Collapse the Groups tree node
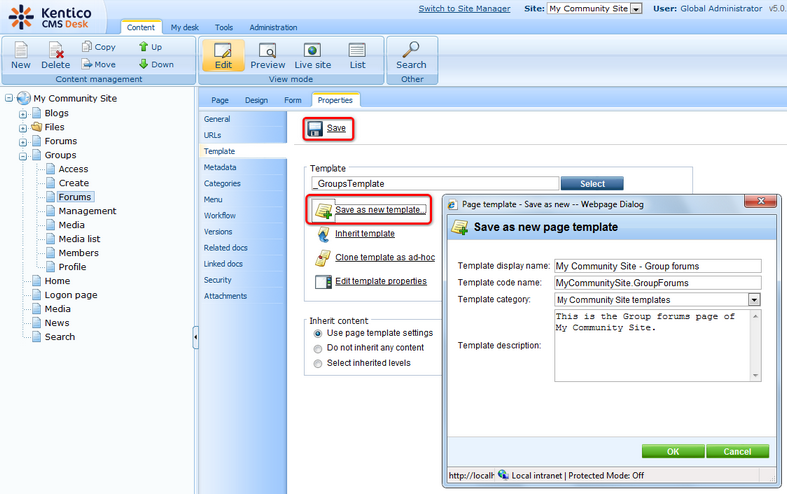The height and width of the screenshot is (494, 787). pos(22,156)
